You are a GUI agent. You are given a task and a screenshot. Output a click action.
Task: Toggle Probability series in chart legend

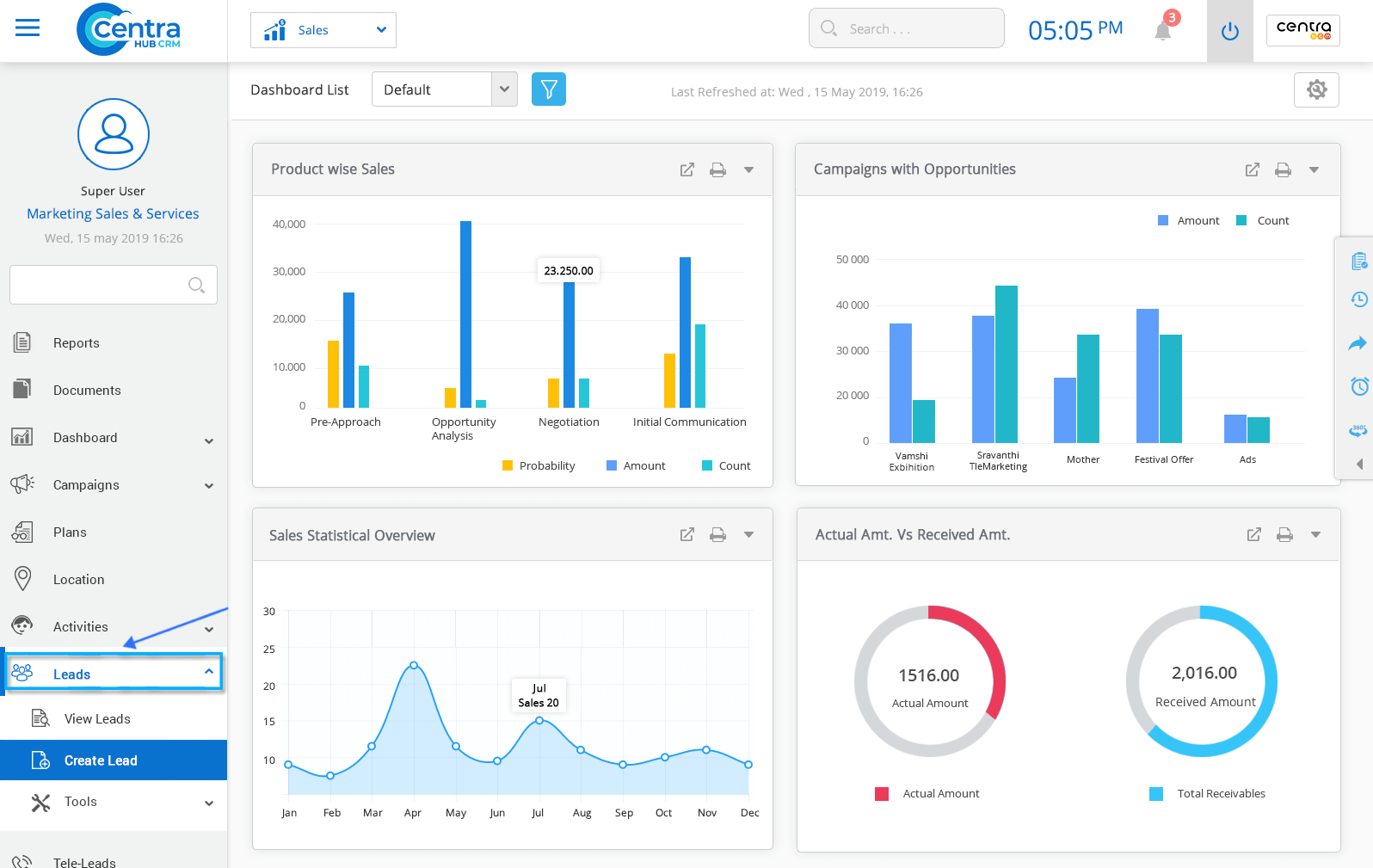539,466
